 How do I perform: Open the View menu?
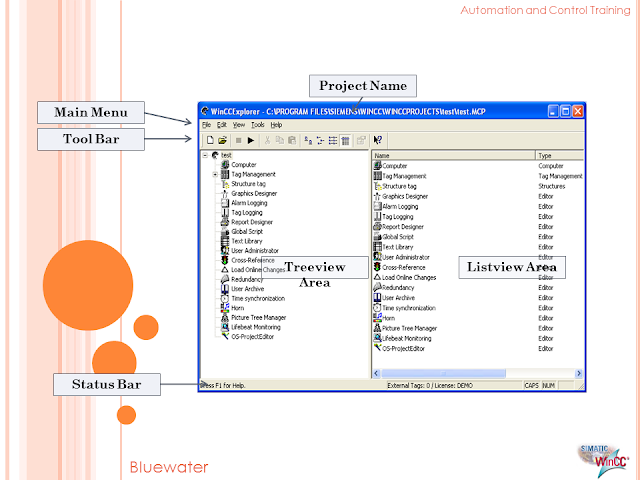(x=239, y=125)
